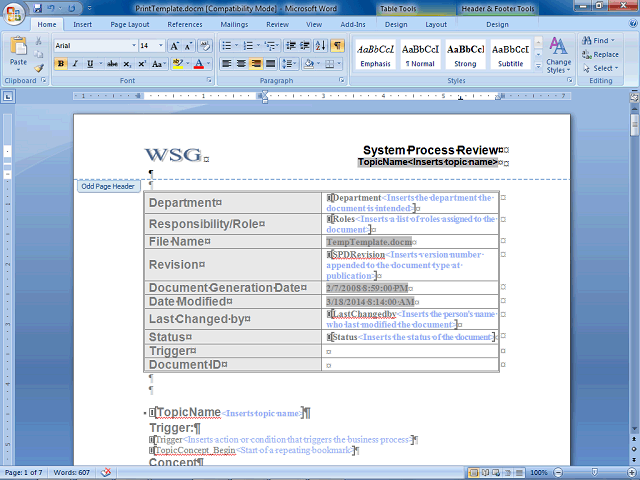The image size is (640, 480).
Task: Grow font size button
Action: click(174, 46)
